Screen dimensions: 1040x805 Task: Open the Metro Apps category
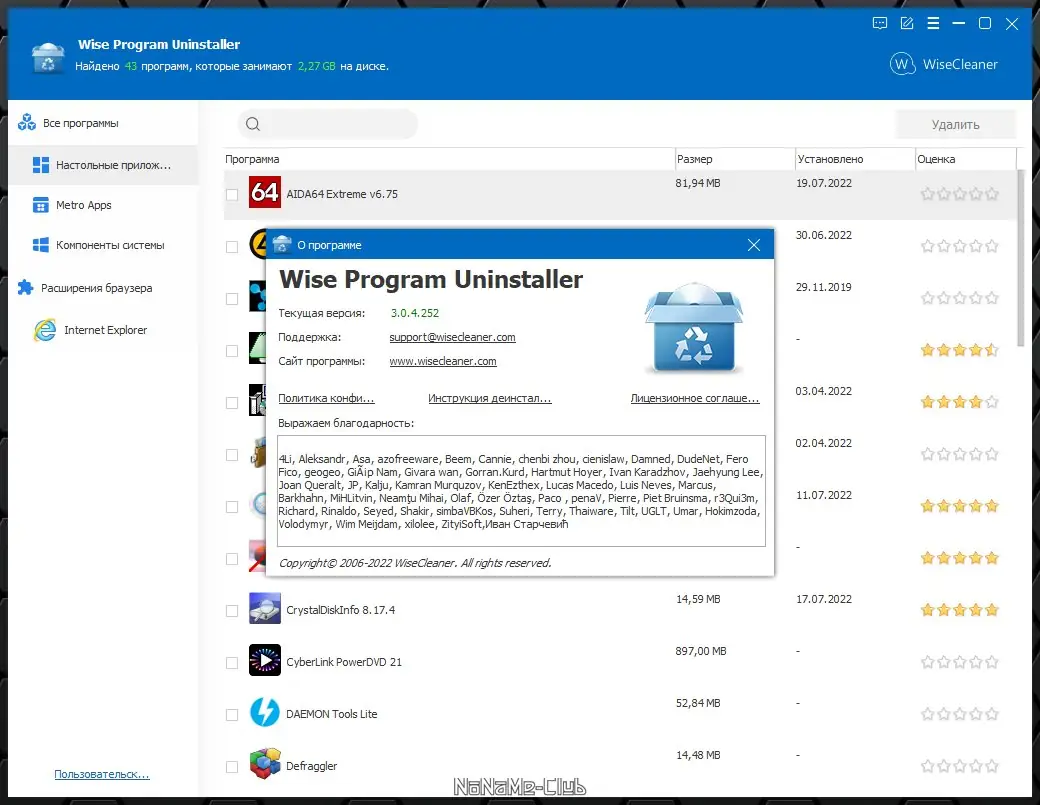pyautogui.click(x=103, y=205)
